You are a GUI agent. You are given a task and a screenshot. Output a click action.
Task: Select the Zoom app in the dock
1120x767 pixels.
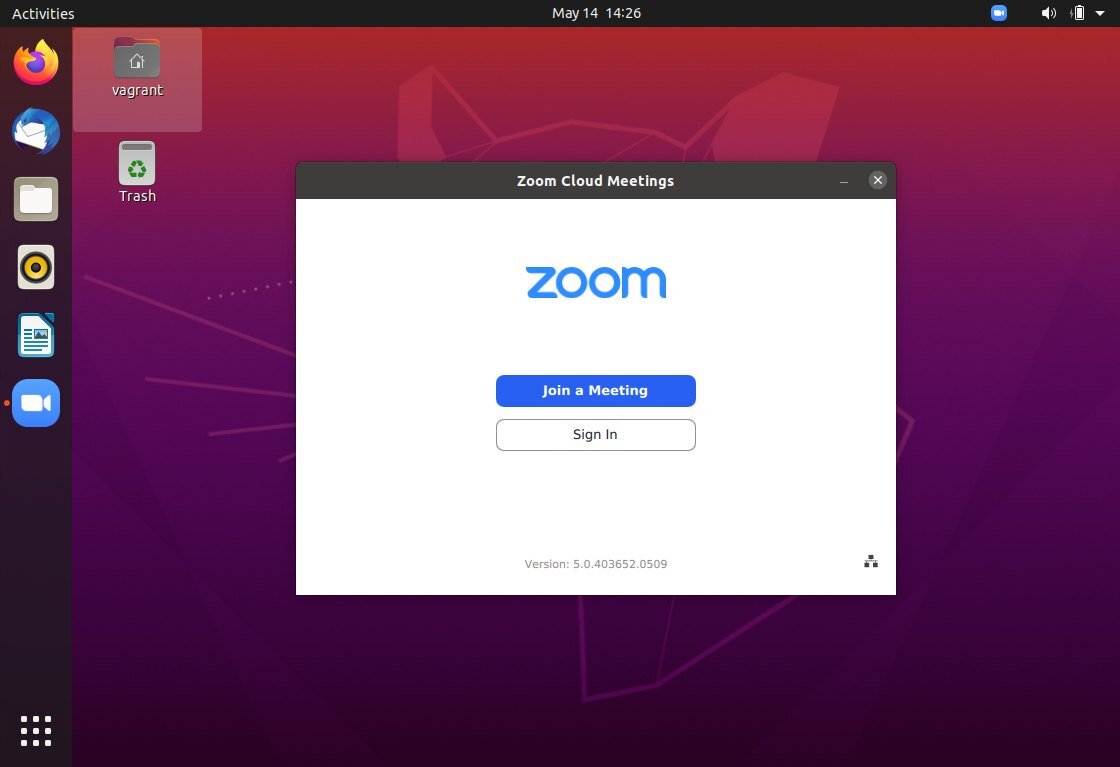36,402
